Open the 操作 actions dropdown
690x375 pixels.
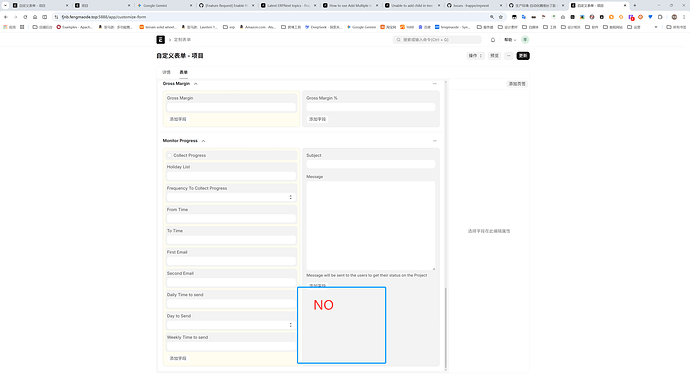[x=475, y=55]
